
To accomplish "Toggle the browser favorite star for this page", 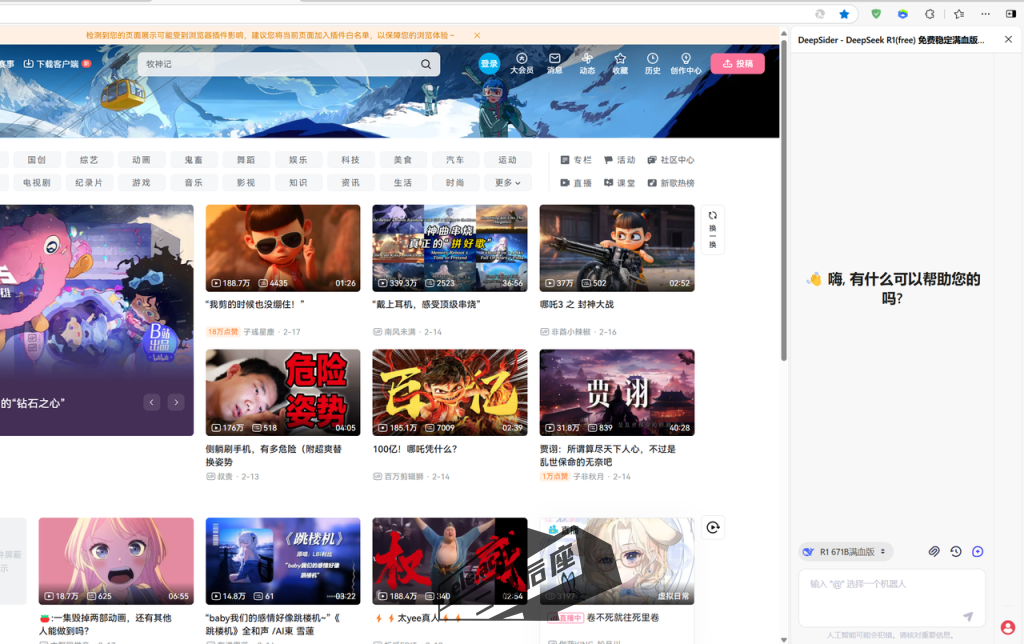I will (x=845, y=14).
